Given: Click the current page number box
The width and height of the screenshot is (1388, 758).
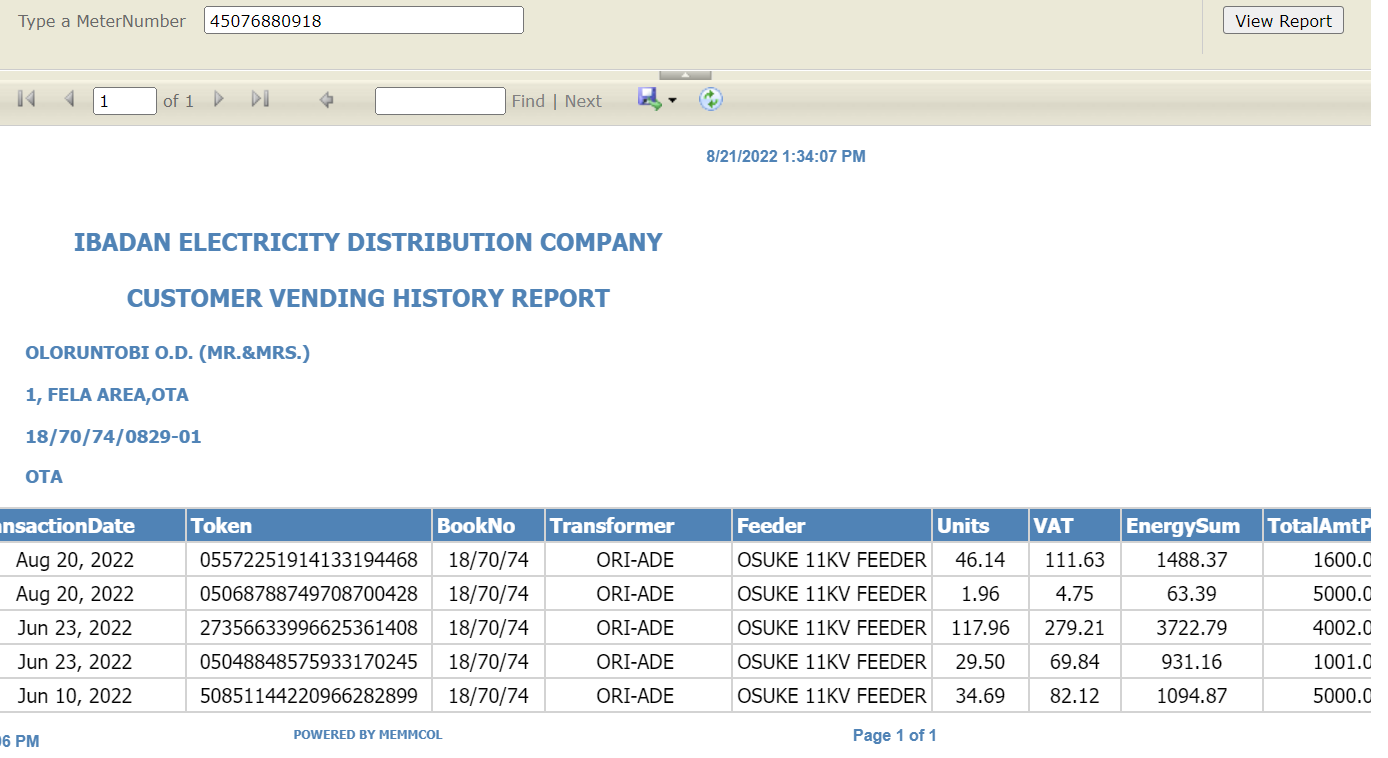Looking at the screenshot, I should (124, 101).
